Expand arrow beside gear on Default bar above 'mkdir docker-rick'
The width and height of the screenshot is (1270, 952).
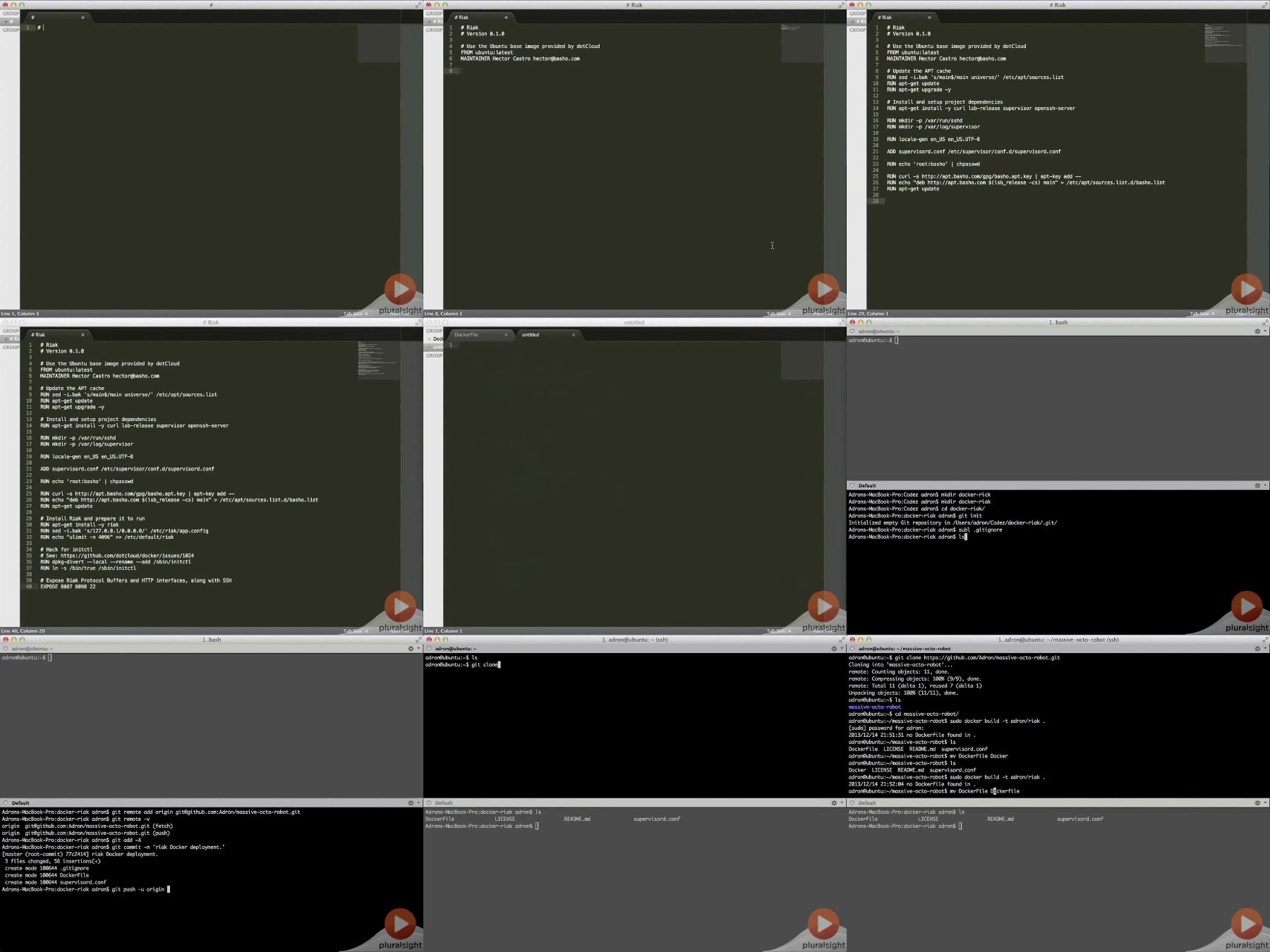tap(1265, 485)
